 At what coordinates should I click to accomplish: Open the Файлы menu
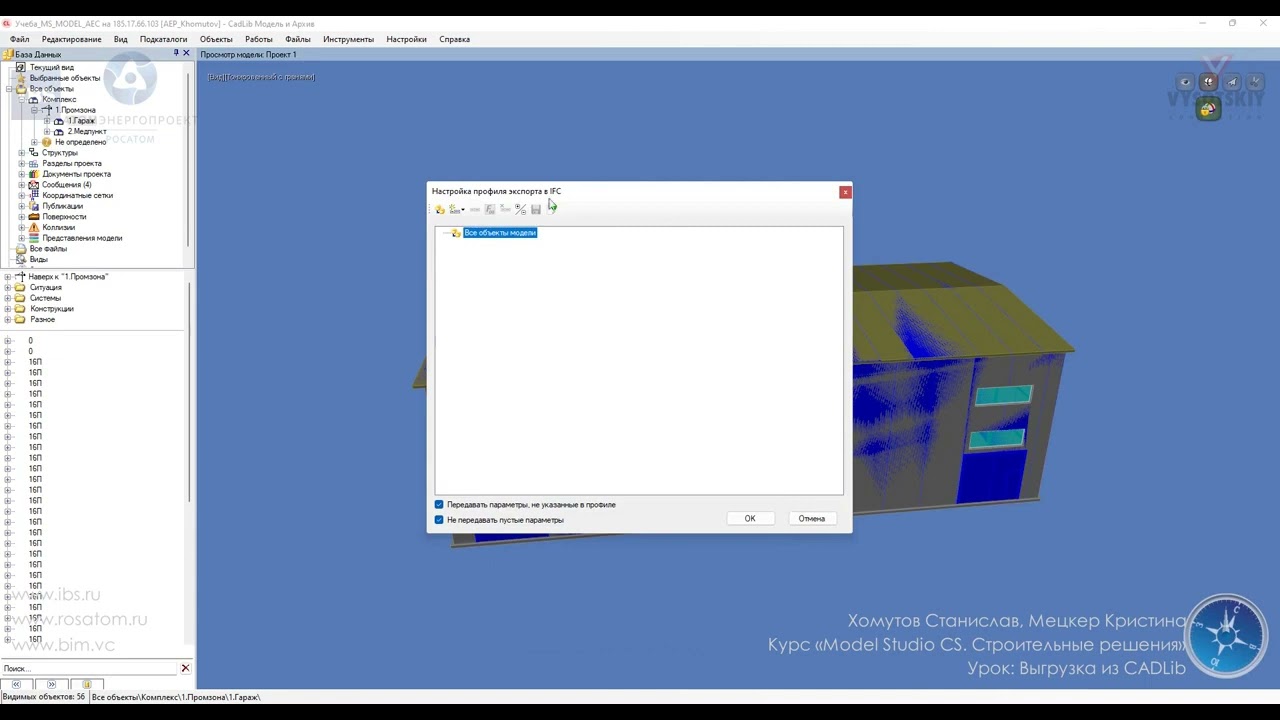tap(298, 39)
